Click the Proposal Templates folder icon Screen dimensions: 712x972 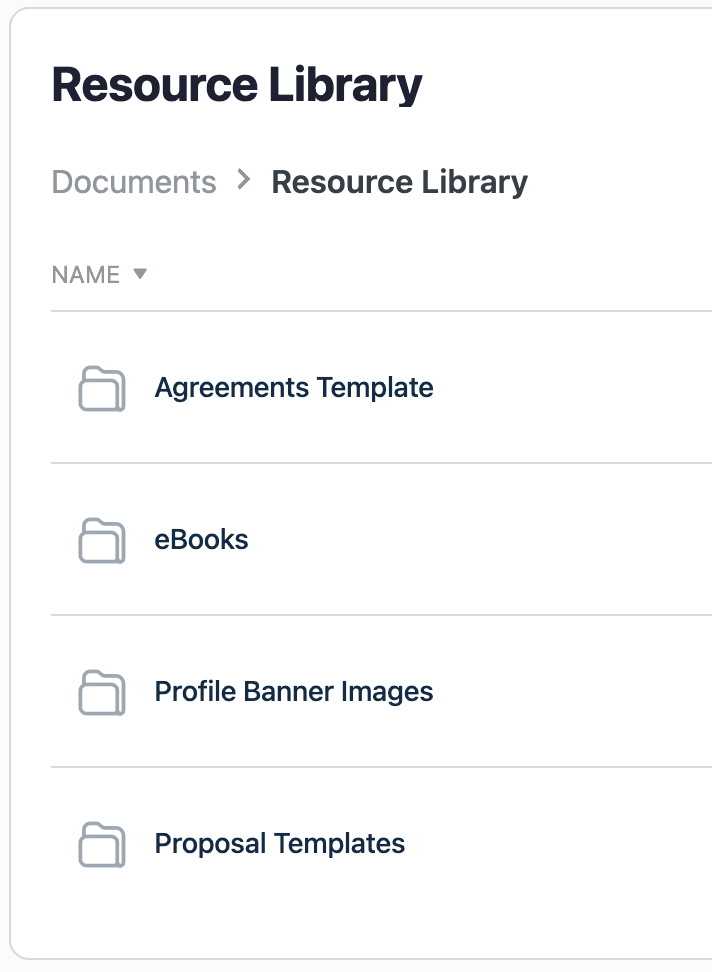click(x=100, y=845)
